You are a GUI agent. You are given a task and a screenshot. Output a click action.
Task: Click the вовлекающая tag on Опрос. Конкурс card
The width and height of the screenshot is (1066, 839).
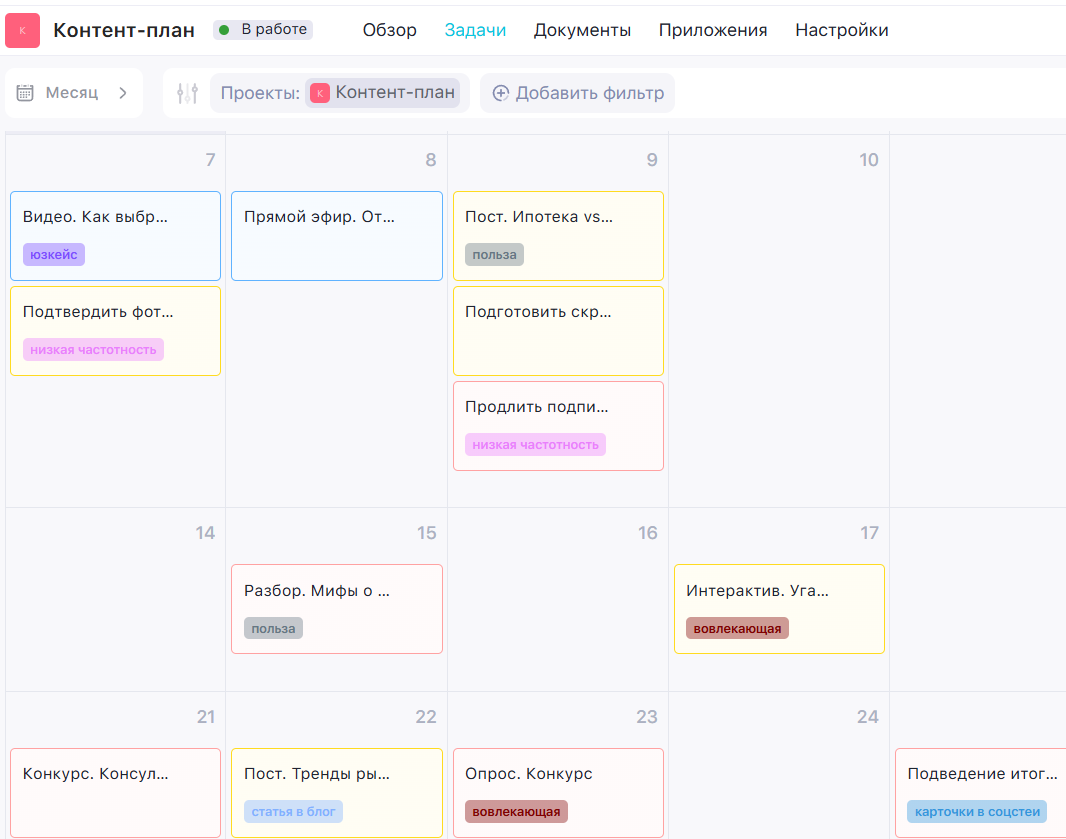[516, 812]
